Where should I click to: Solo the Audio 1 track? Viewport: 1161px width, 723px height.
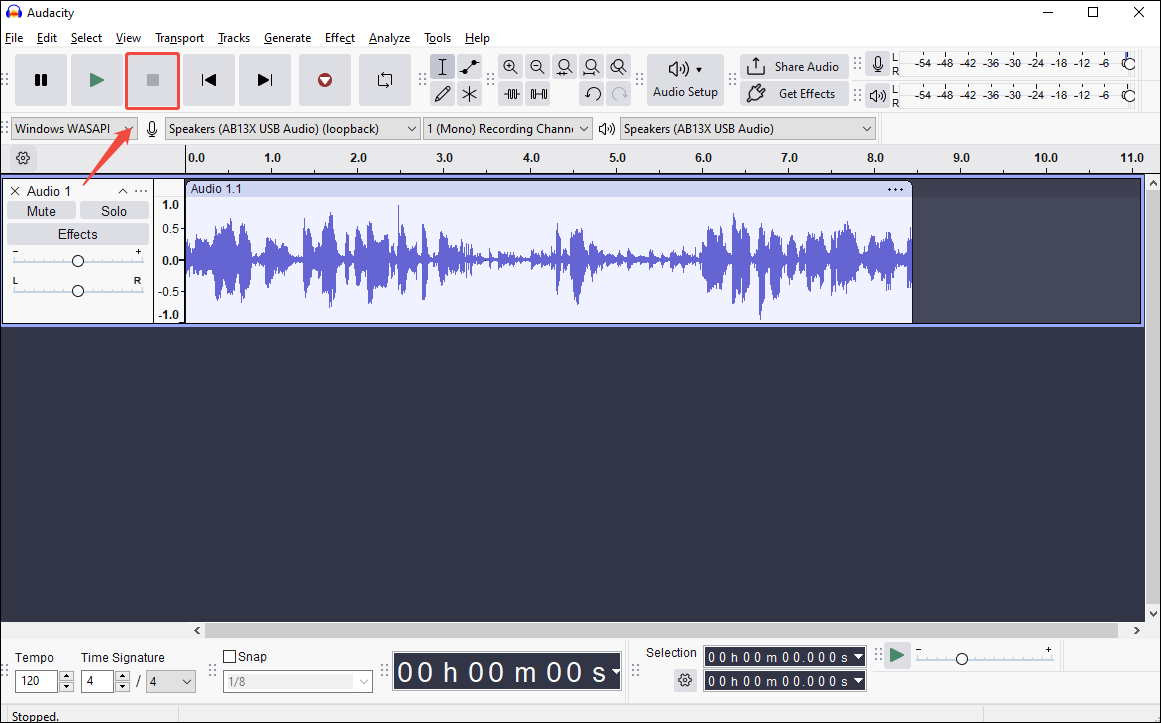click(114, 211)
